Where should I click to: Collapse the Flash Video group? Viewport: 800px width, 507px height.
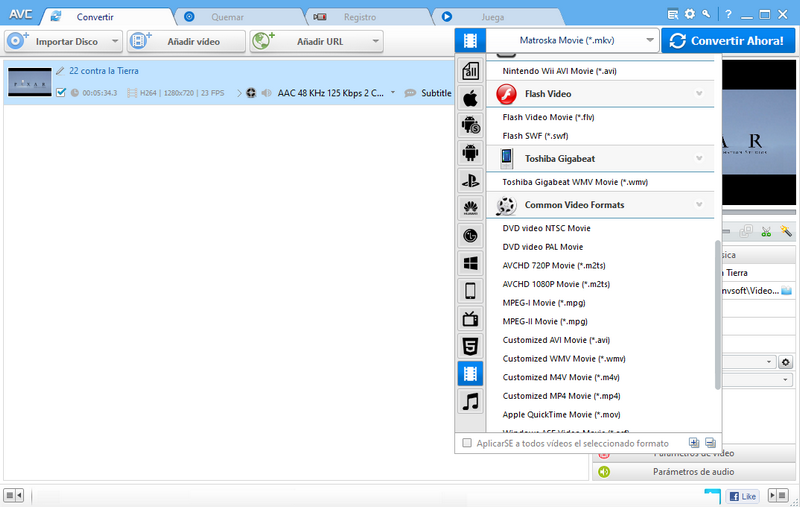699,94
